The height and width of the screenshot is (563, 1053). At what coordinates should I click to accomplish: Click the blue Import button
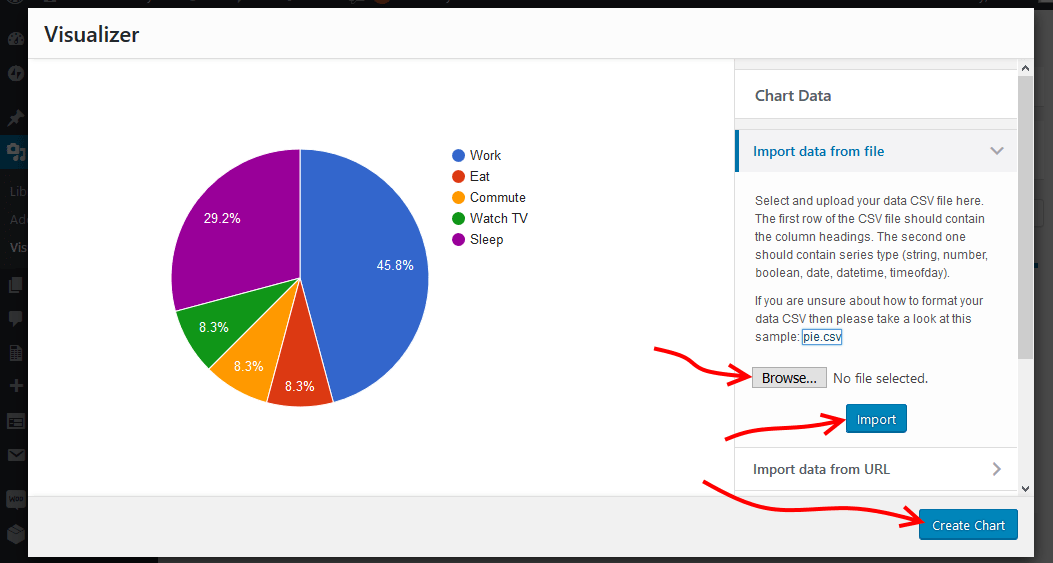876,419
